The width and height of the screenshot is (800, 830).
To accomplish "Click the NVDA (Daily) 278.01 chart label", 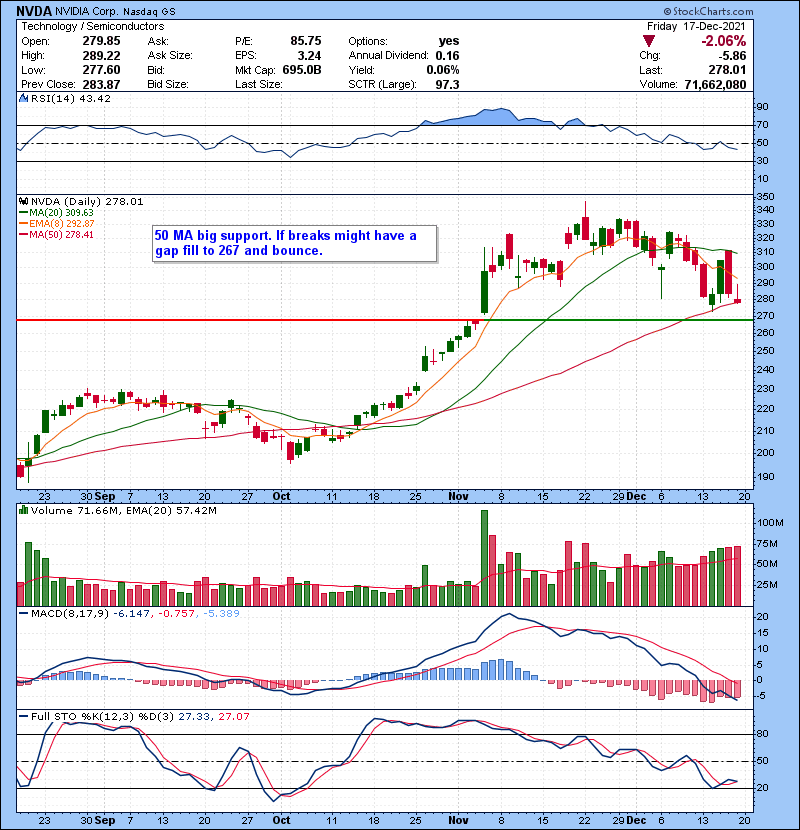I will [87, 202].
